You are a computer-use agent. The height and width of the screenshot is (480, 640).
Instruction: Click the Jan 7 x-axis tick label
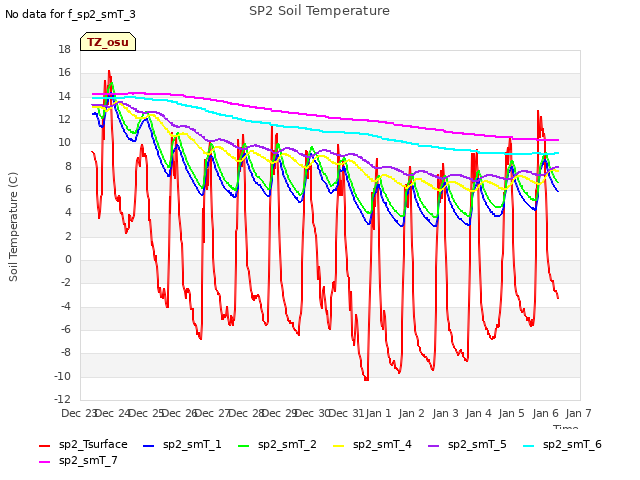(578, 413)
